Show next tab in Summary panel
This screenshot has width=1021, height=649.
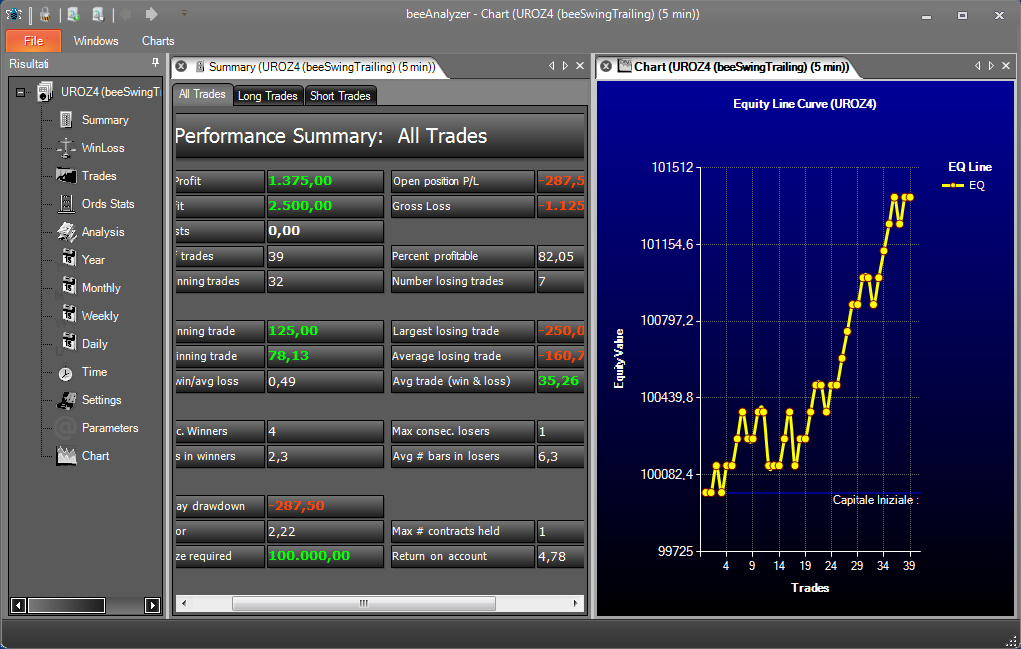tap(565, 66)
